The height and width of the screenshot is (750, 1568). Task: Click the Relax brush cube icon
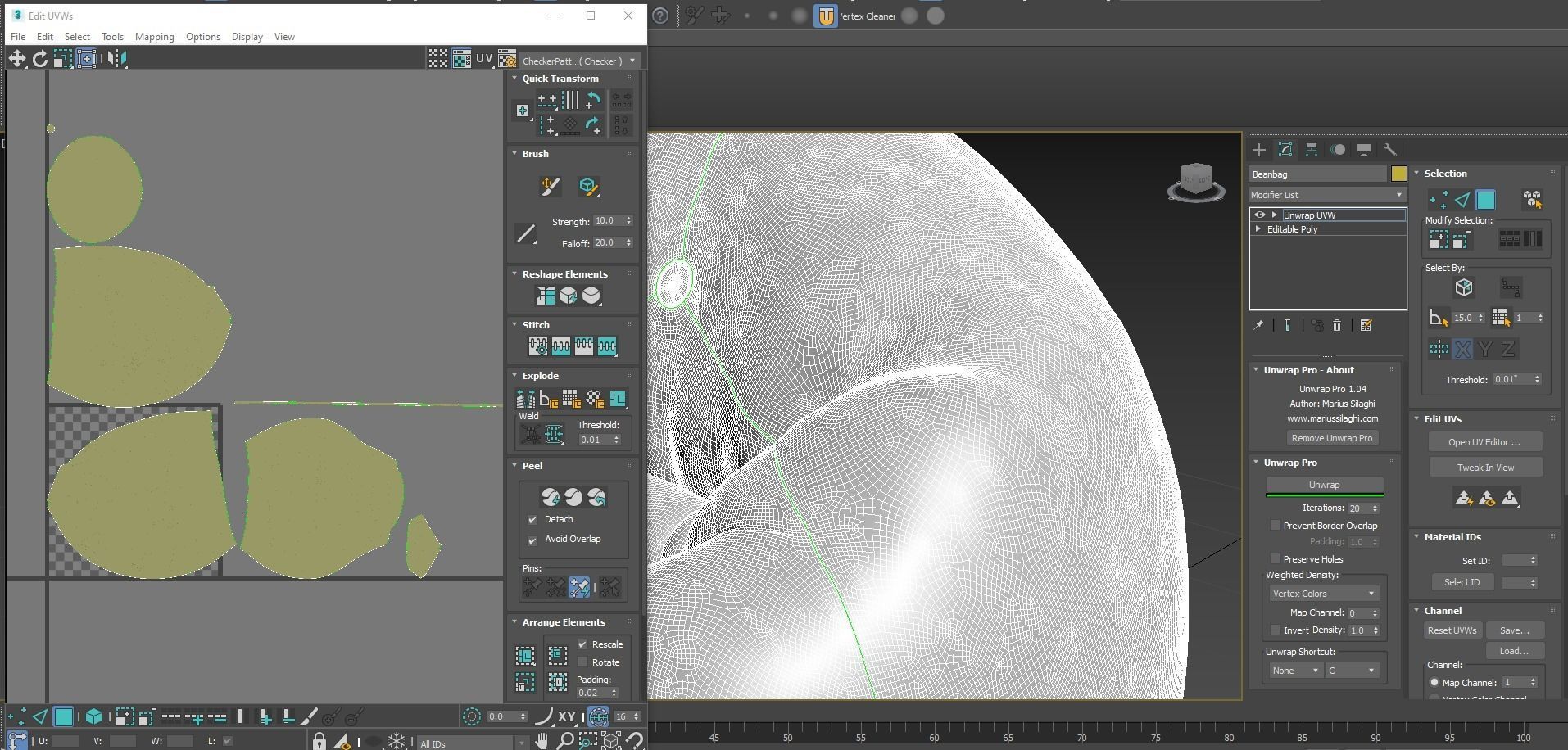tap(587, 187)
